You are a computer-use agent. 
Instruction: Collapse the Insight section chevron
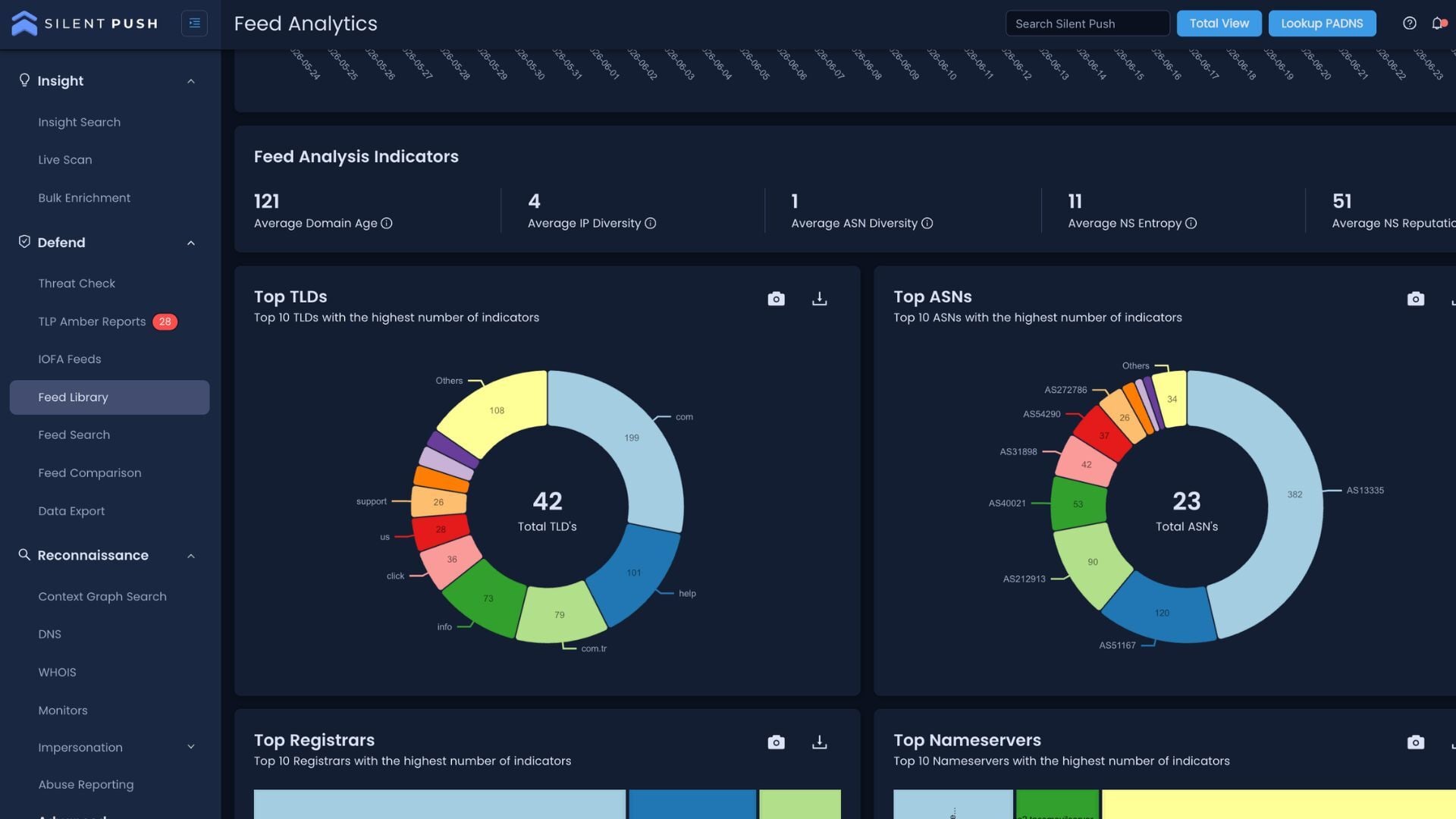pyautogui.click(x=191, y=81)
